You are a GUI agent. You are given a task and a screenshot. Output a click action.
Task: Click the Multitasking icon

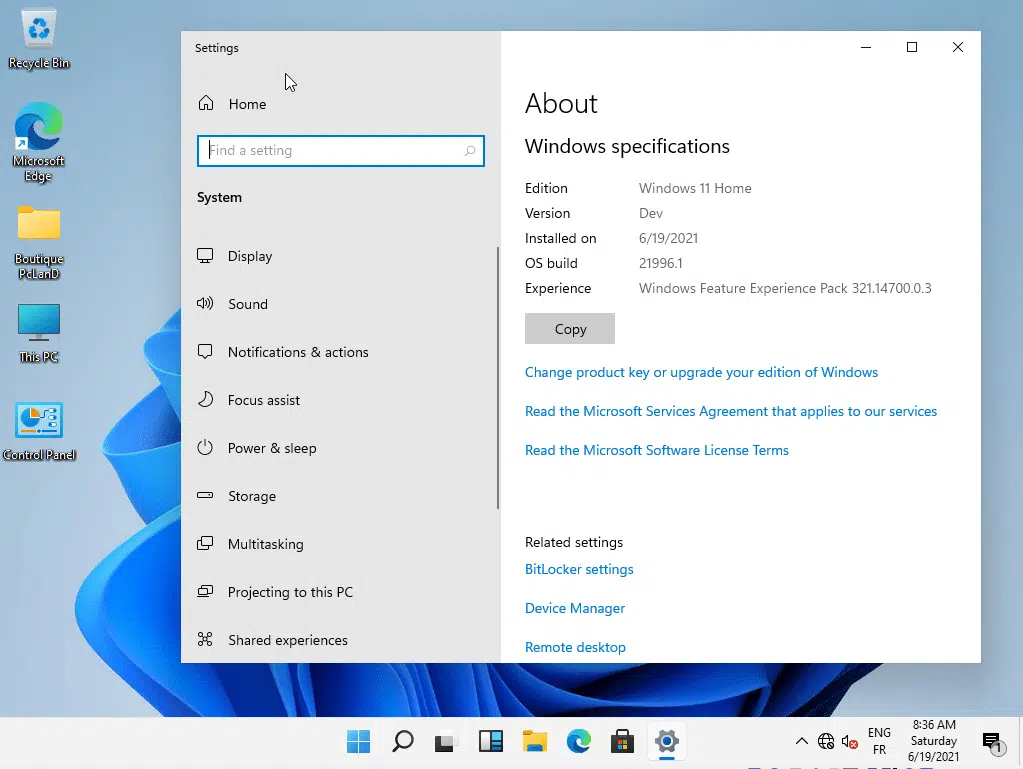click(x=205, y=543)
